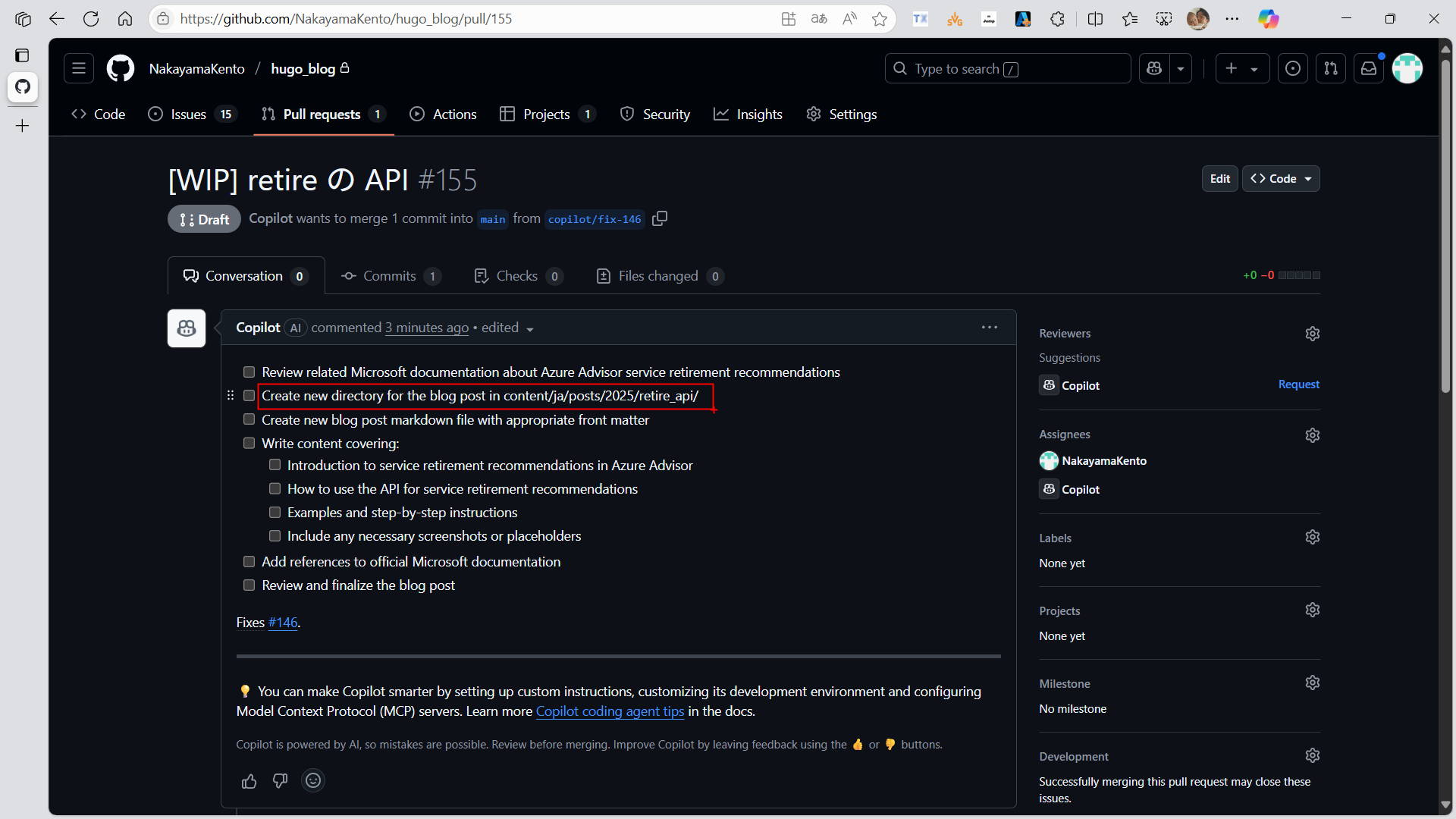Image resolution: width=1456 pixels, height=819 pixels.
Task: Copy the head branch name icon
Action: (x=660, y=218)
